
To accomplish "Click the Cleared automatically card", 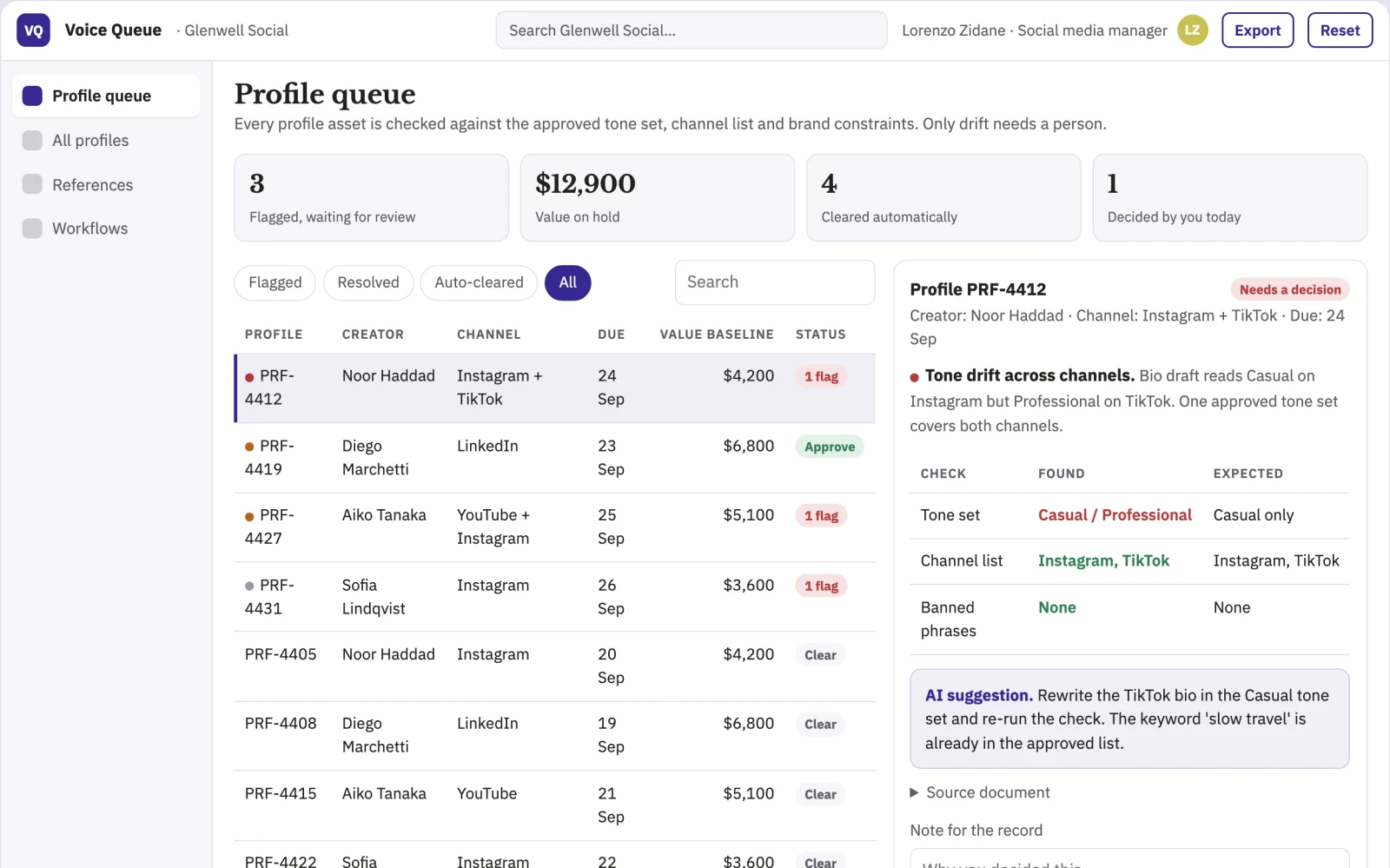I will (x=943, y=198).
